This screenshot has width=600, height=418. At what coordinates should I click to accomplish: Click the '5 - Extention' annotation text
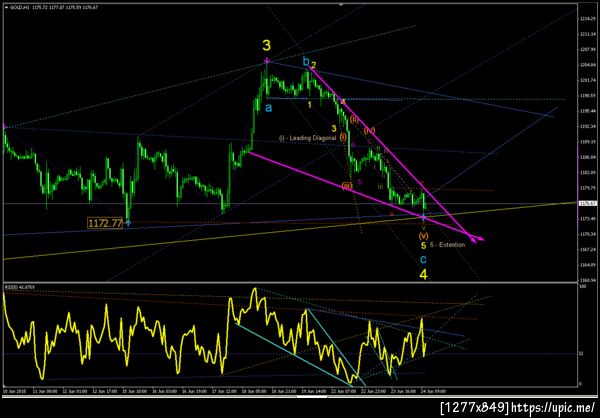coord(447,245)
